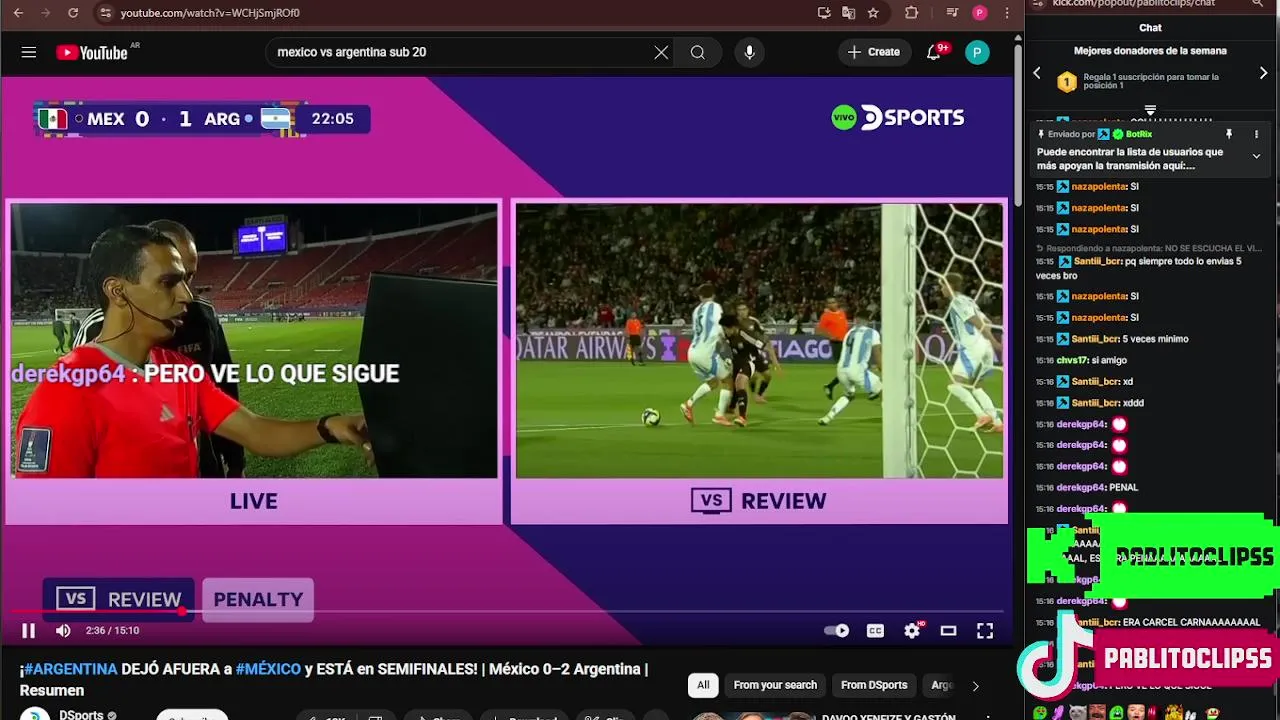Open the YouTube hamburger guide menu
The image size is (1280, 720).
pyautogui.click(x=29, y=52)
